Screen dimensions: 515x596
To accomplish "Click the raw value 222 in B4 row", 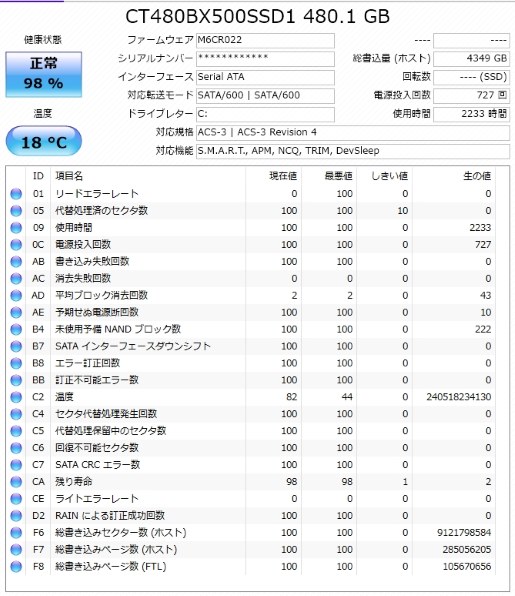I will (483, 329).
